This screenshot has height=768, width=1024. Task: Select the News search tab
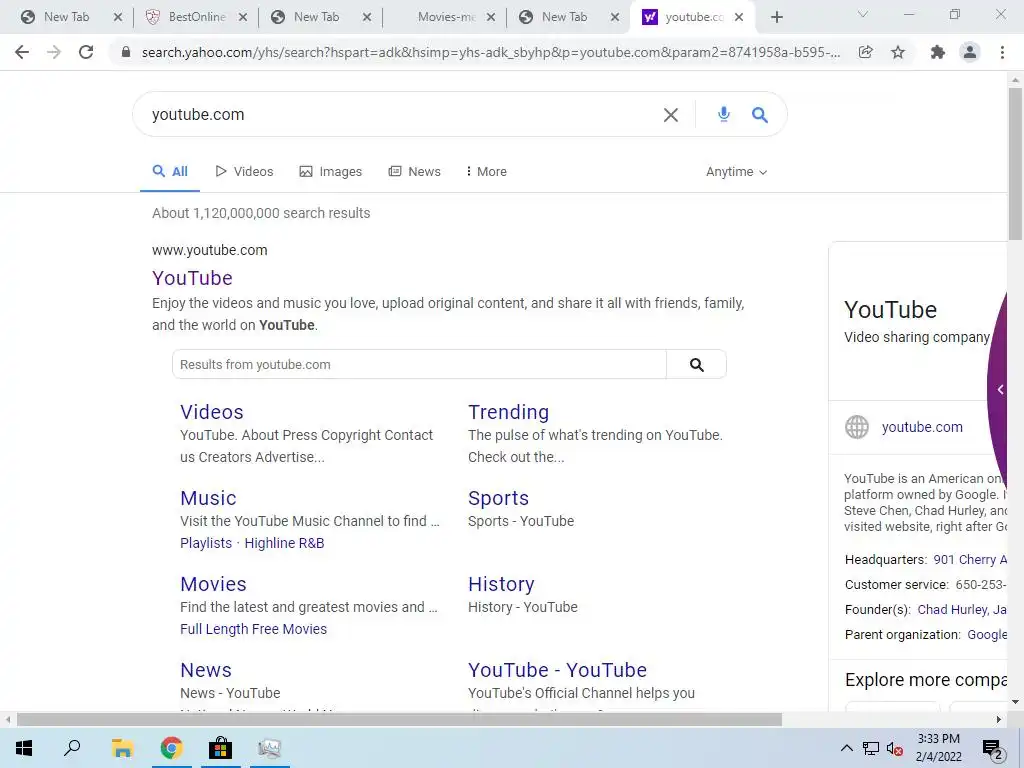415,172
